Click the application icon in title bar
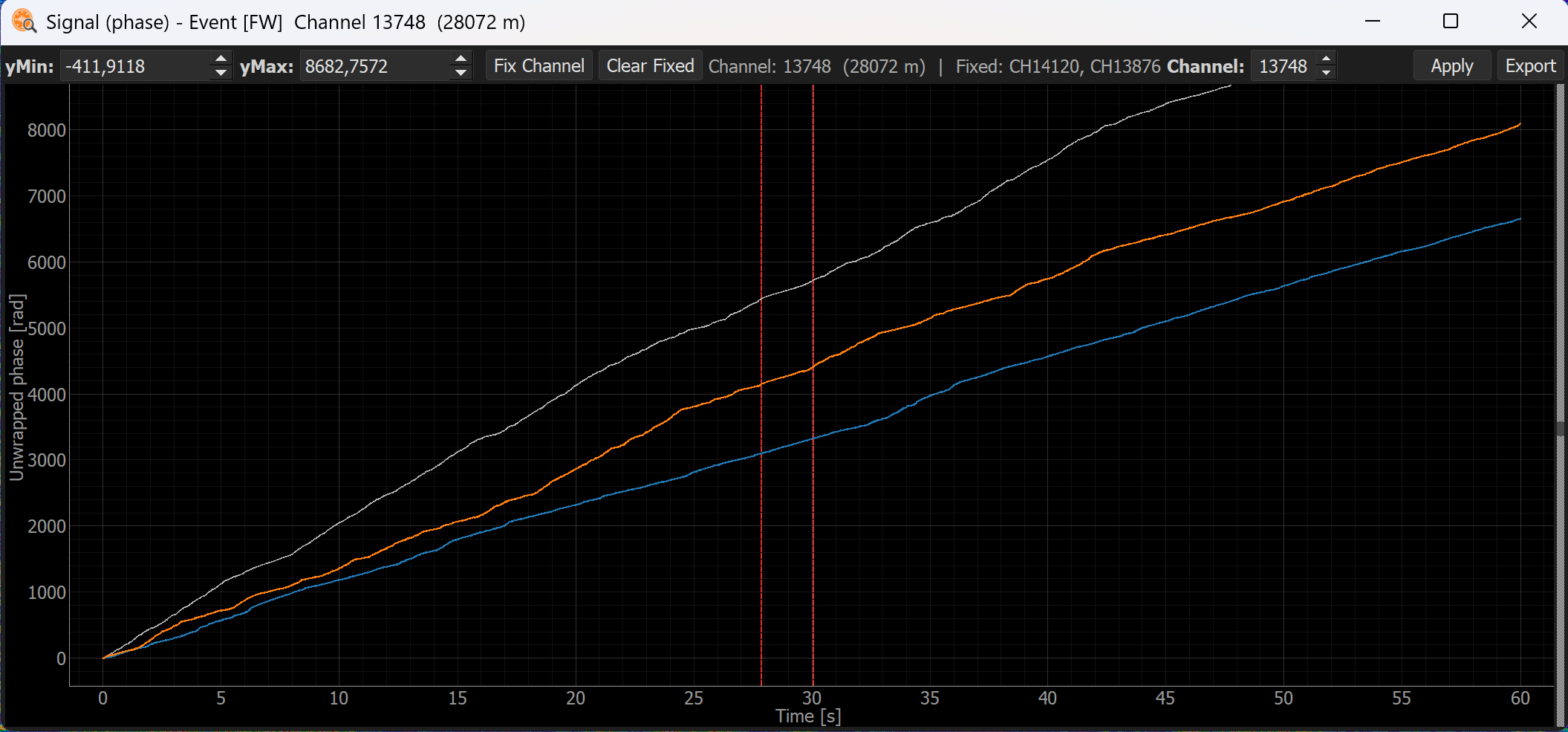The height and width of the screenshot is (732, 1568). [24, 22]
